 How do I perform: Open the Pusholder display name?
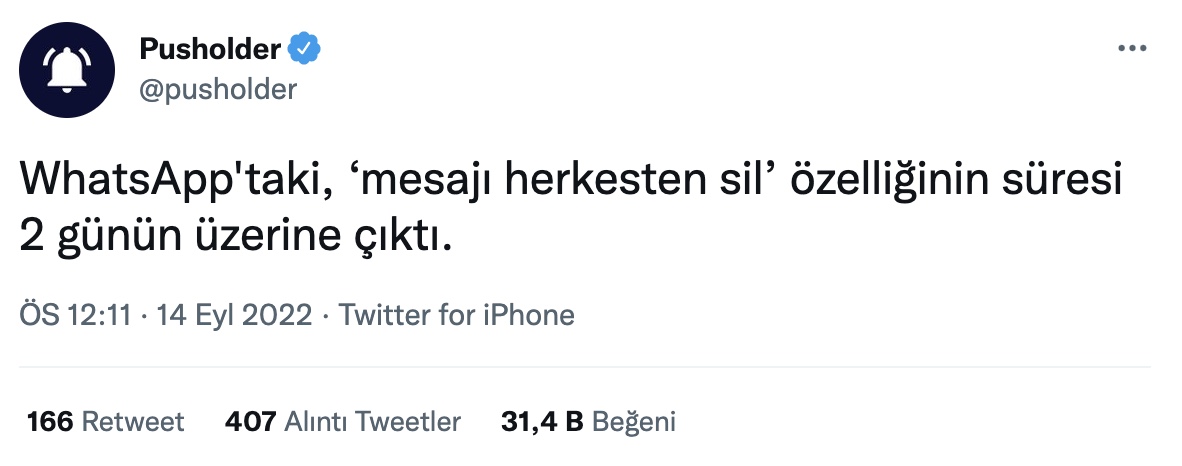coord(210,49)
